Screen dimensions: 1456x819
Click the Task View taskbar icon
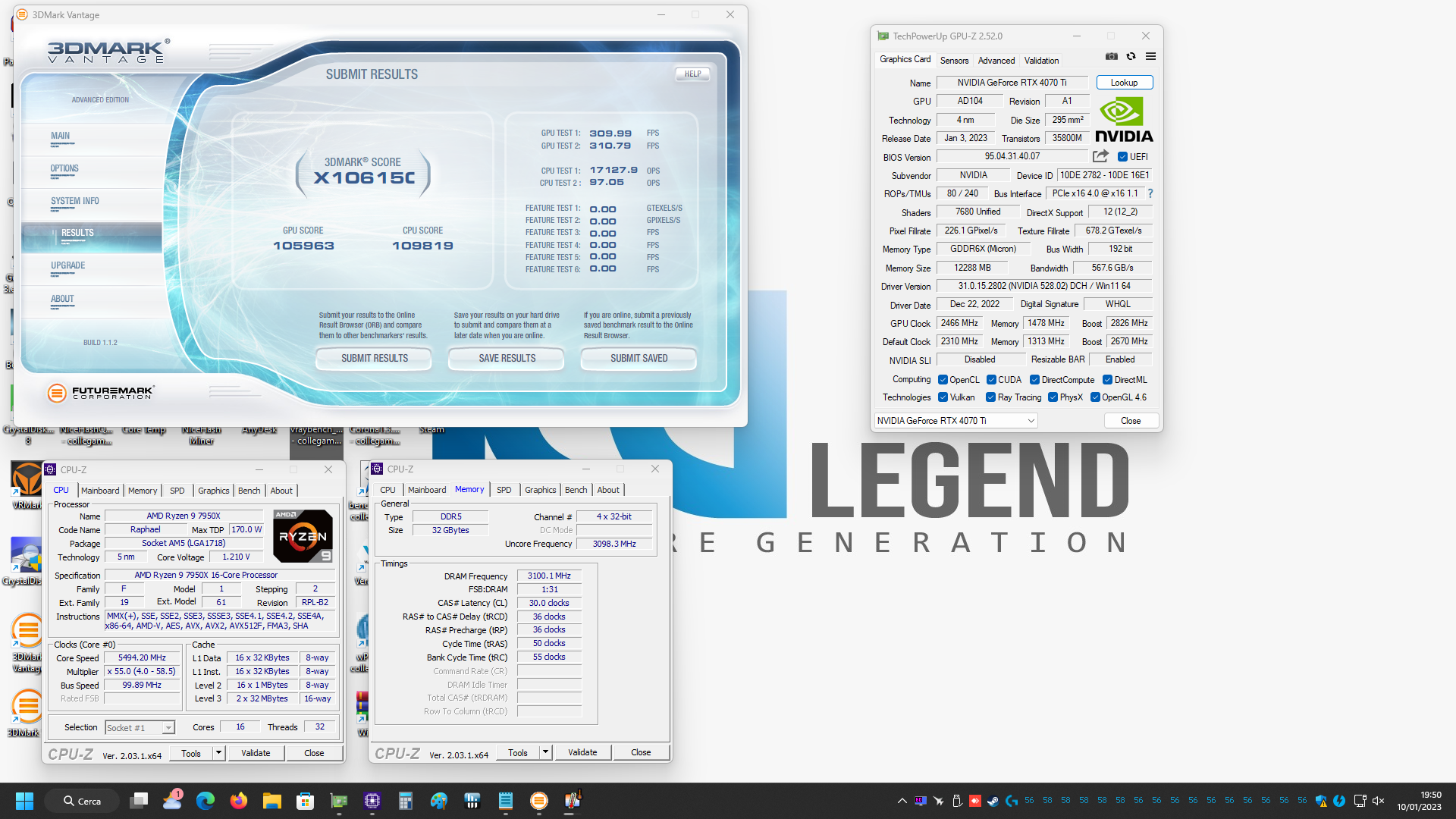coord(139,801)
